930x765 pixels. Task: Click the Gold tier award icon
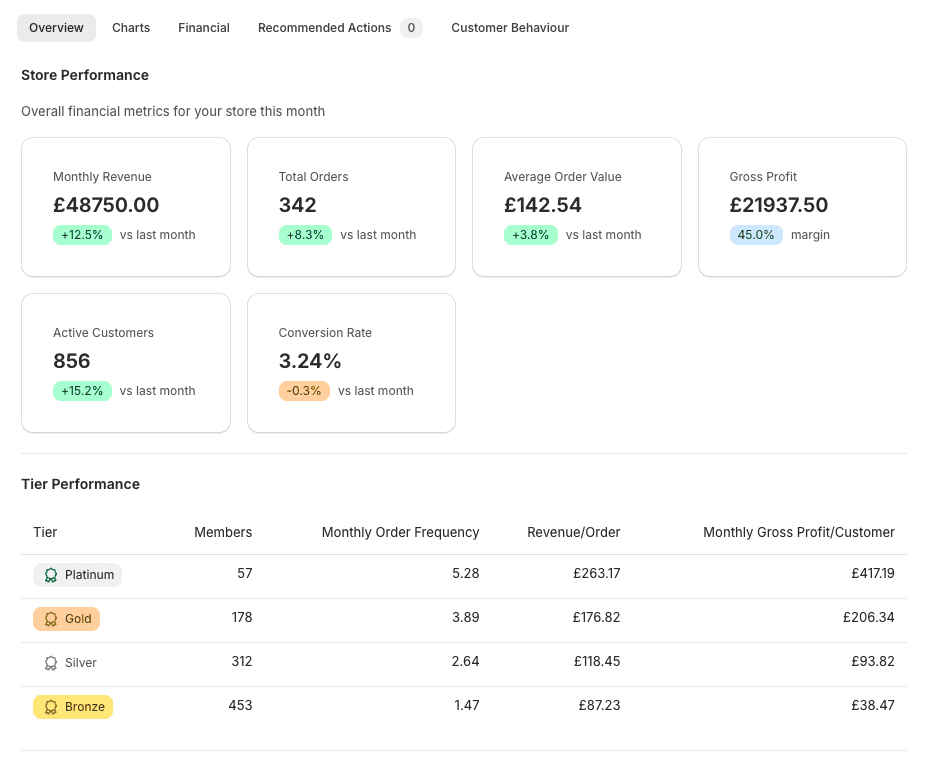click(51, 619)
